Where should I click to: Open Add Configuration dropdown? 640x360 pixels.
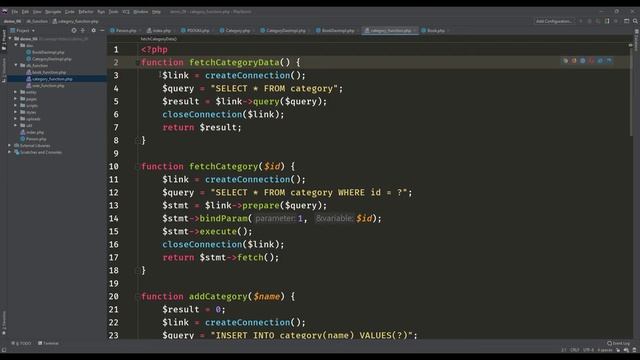[553, 21]
